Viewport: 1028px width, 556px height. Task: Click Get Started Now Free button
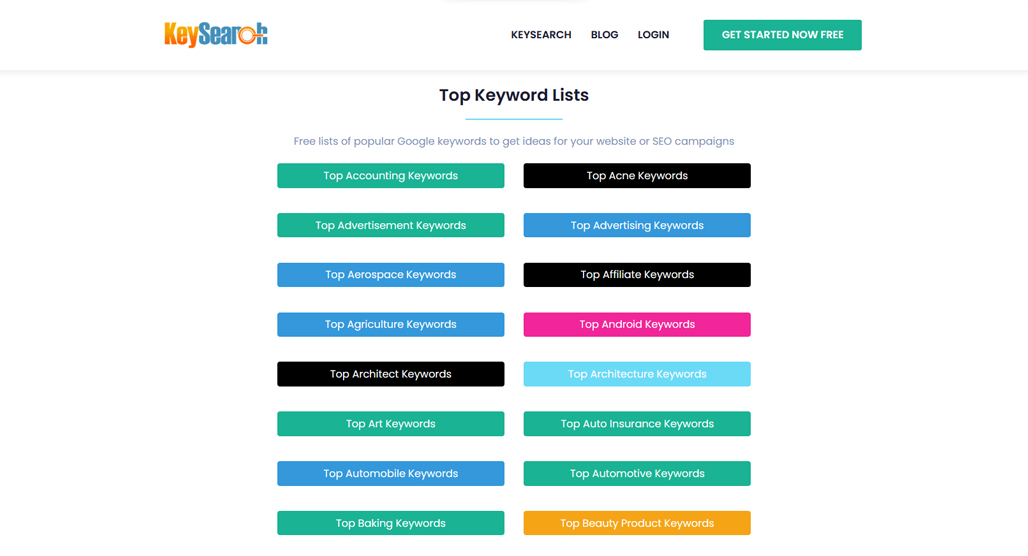(782, 35)
